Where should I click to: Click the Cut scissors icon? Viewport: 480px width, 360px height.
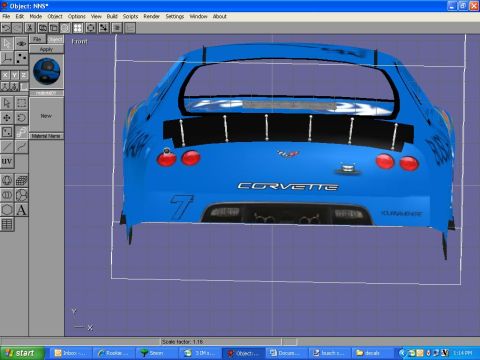[x=30, y=28]
